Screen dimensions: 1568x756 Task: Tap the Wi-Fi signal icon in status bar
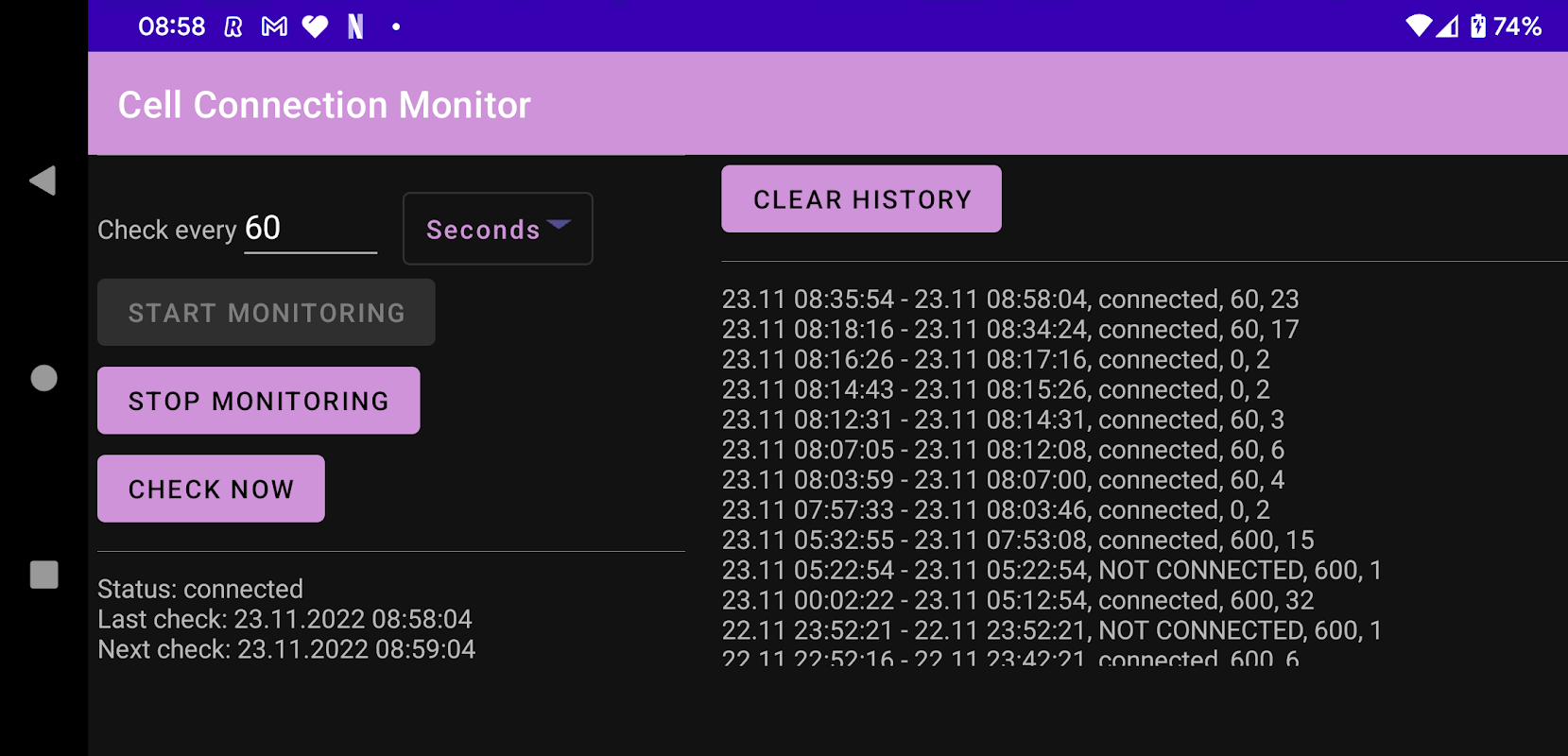coord(1419,26)
